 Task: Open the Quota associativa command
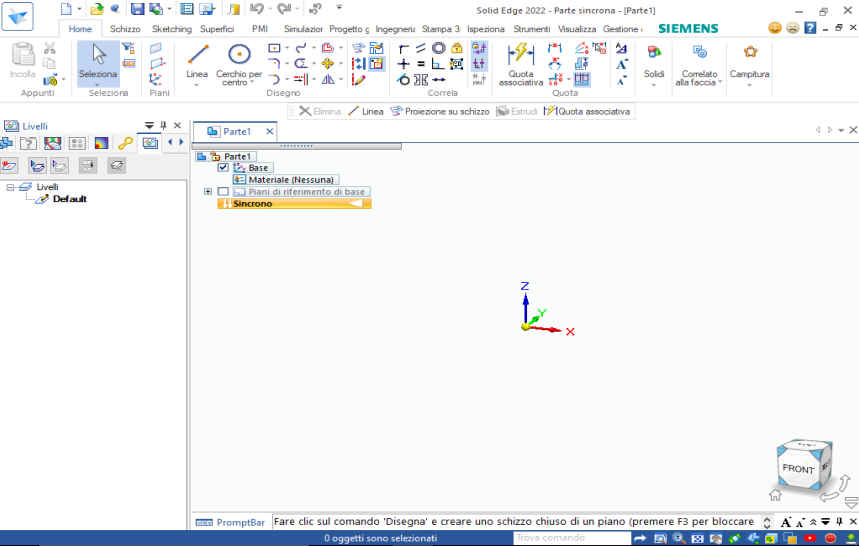[520, 64]
